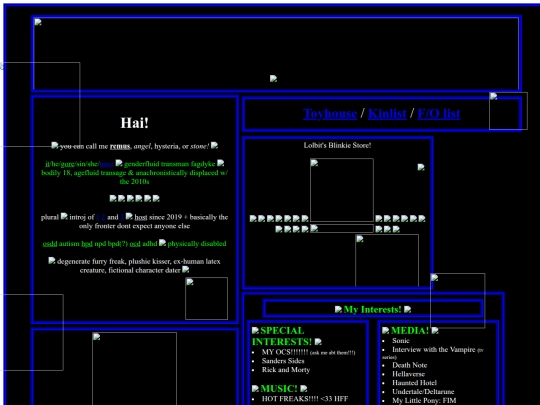Select 'Death Note' in the MEDIA list
540x405 pixels.
tap(409, 365)
